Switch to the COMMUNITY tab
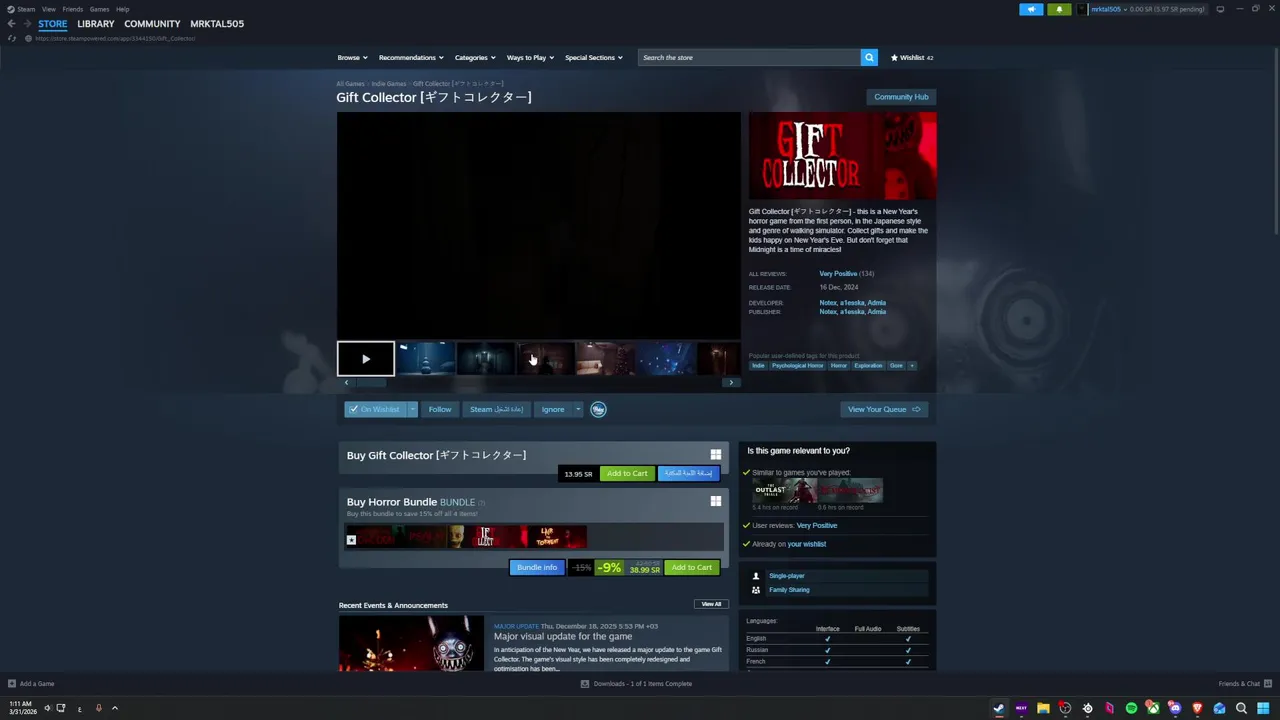 click(152, 24)
